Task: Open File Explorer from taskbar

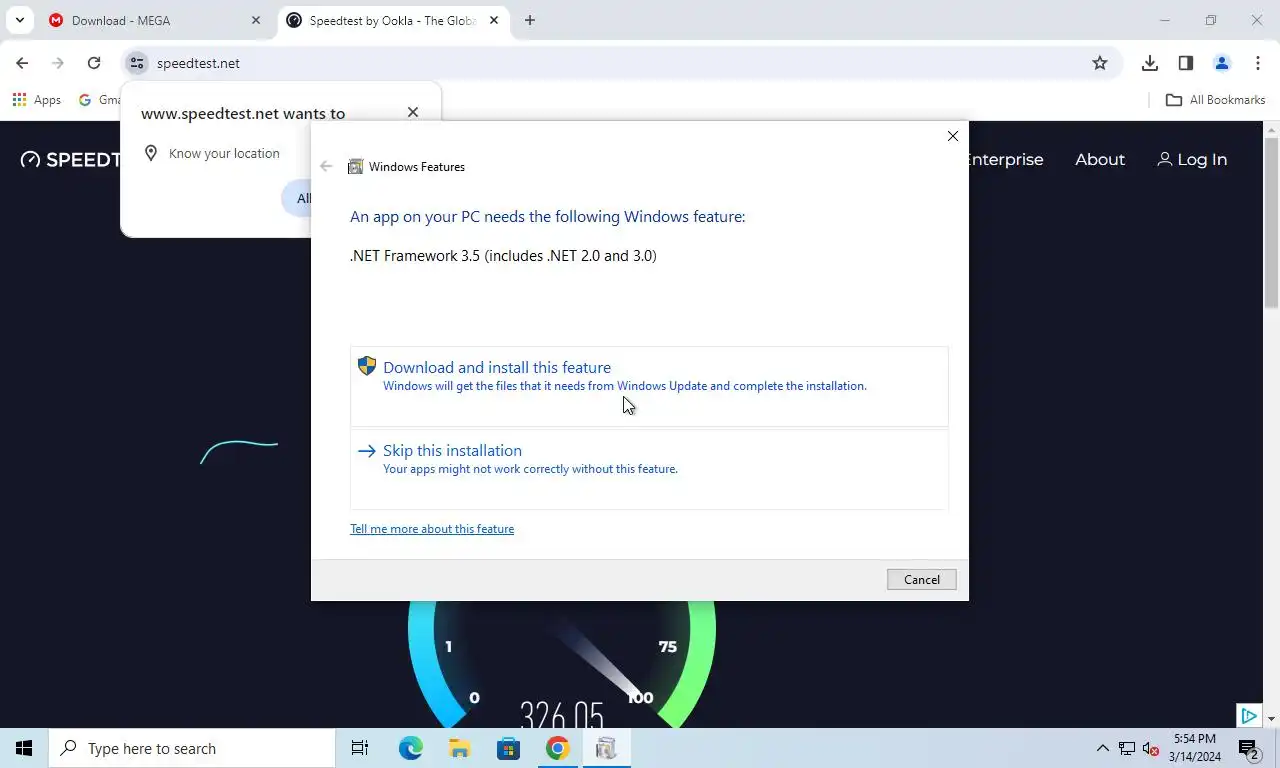Action: [459, 748]
